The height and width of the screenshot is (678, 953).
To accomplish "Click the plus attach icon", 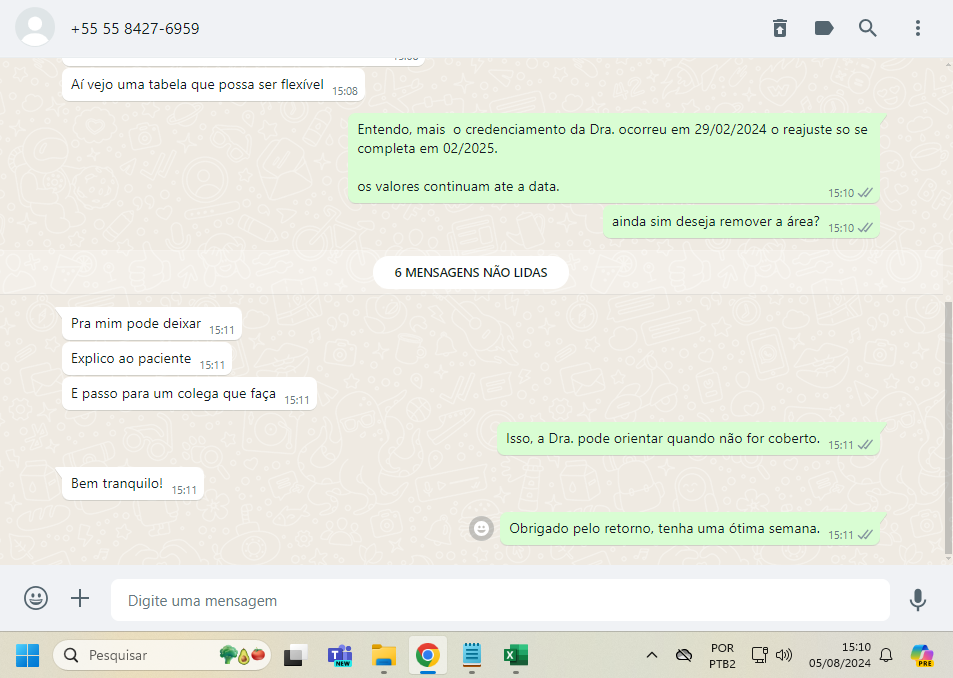I will coord(80,598).
